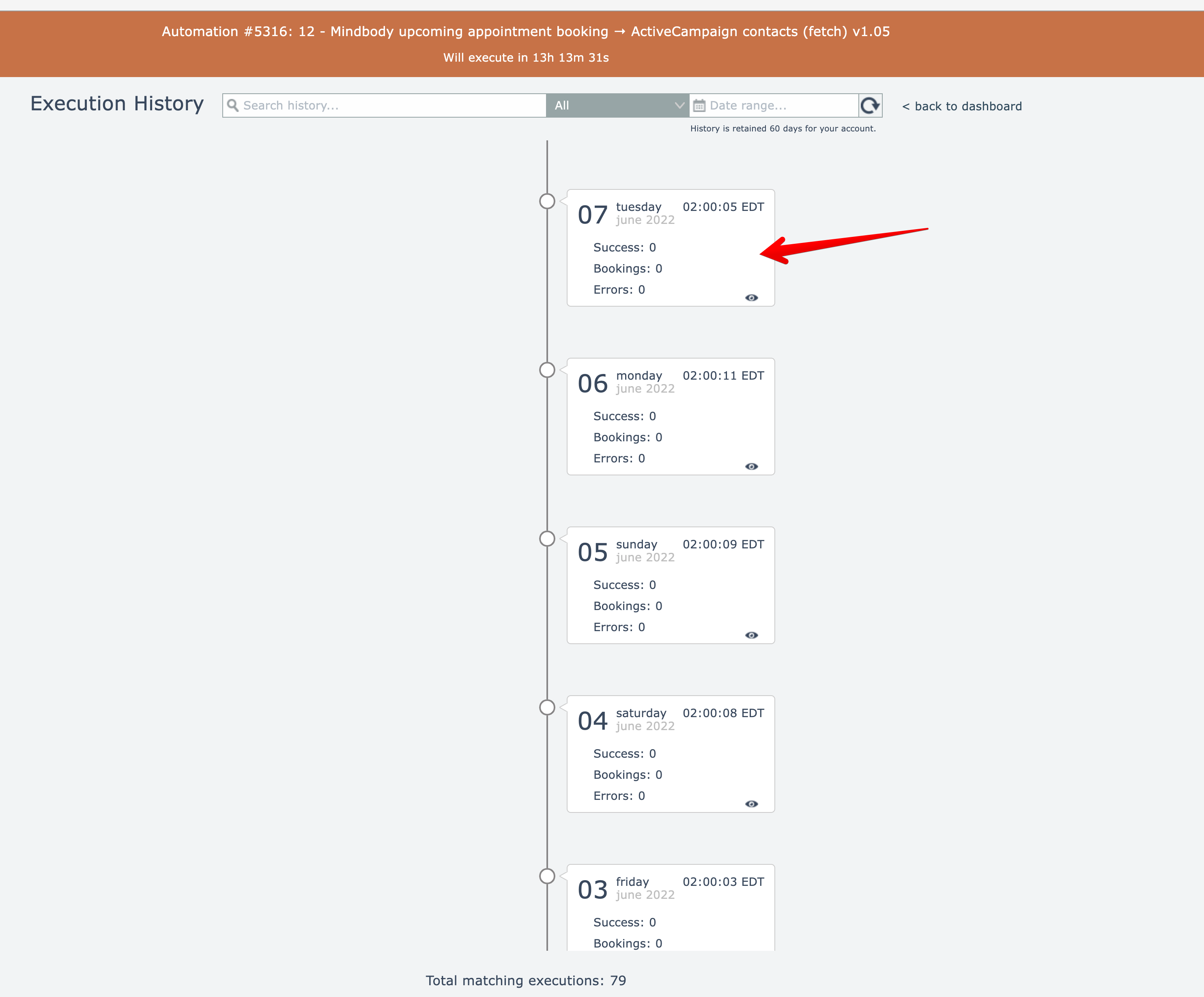This screenshot has width=1204, height=997.
Task: Select the June 04 timeline marker
Action: (x=547, y=707)
